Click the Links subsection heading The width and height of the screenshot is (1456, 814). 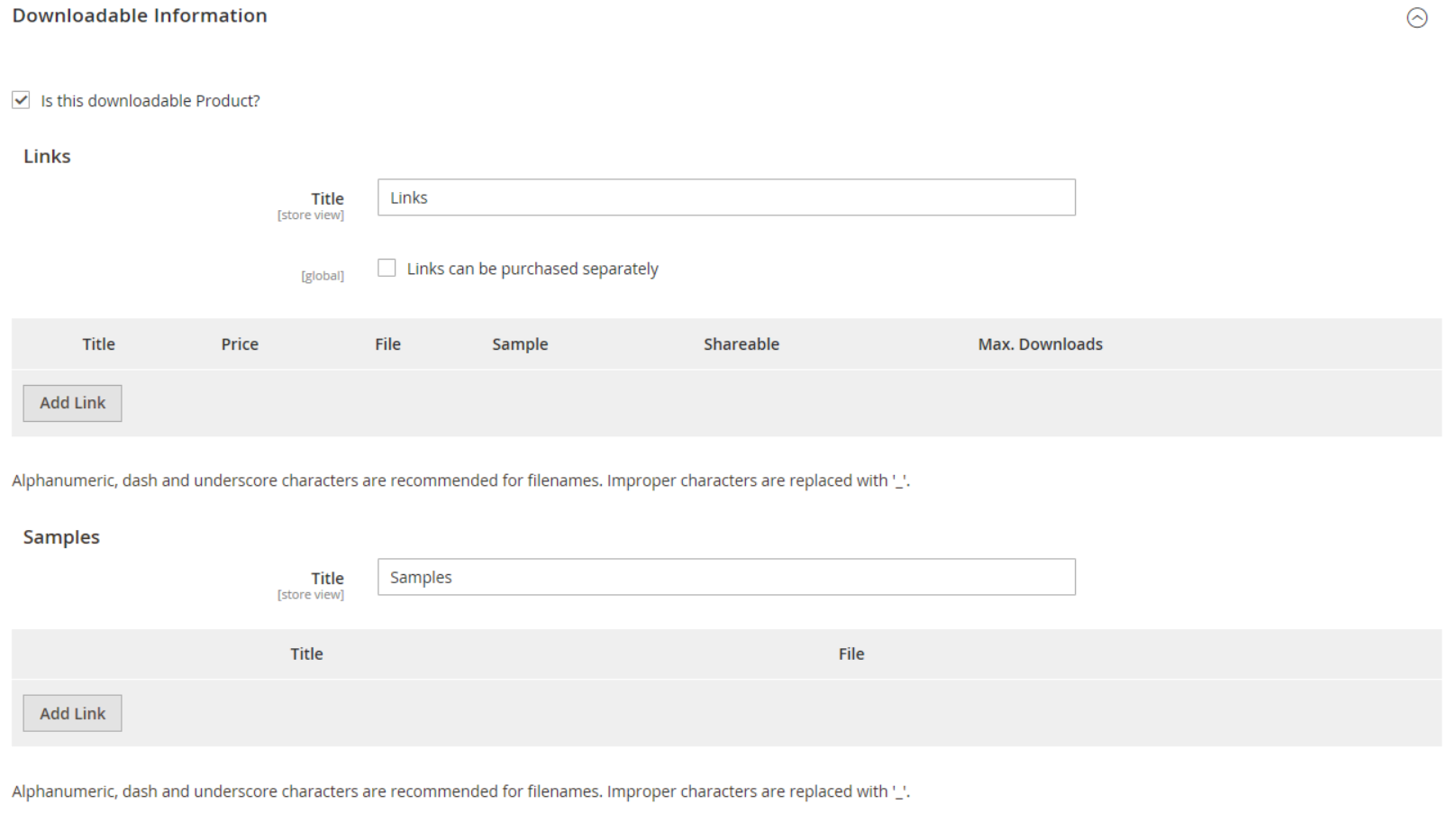coord(47,157)
